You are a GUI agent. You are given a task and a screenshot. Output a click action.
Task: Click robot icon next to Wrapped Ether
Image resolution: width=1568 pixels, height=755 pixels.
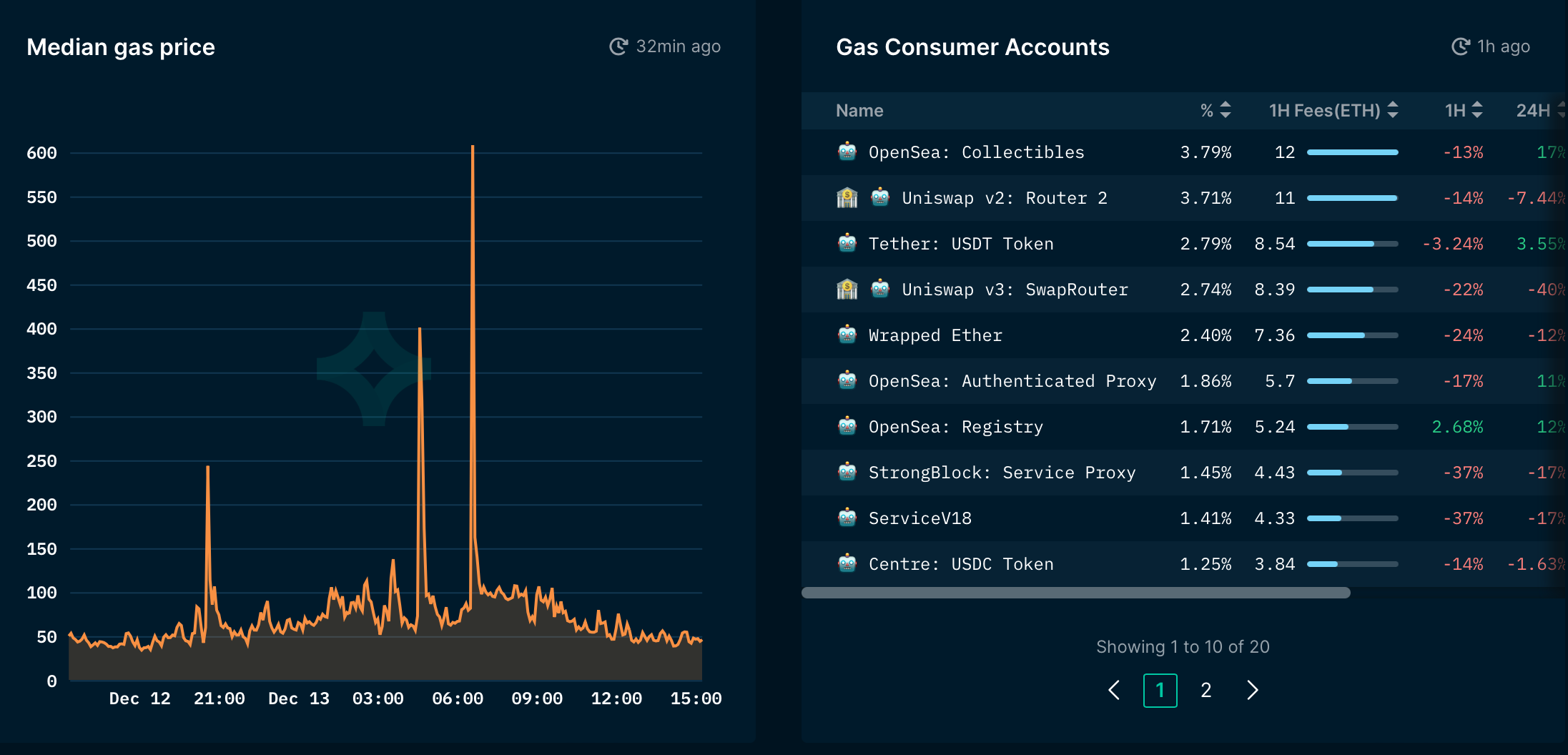tap(847, 335)
